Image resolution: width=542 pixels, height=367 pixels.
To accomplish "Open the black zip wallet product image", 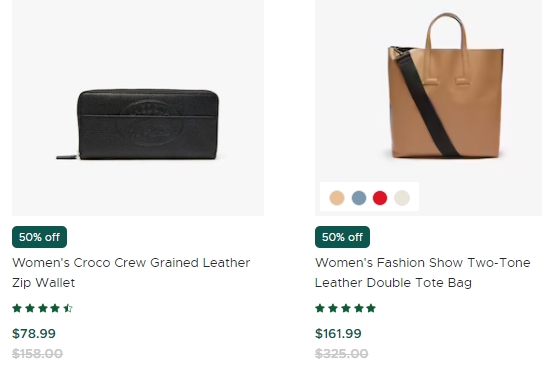I will coord(138,108).
